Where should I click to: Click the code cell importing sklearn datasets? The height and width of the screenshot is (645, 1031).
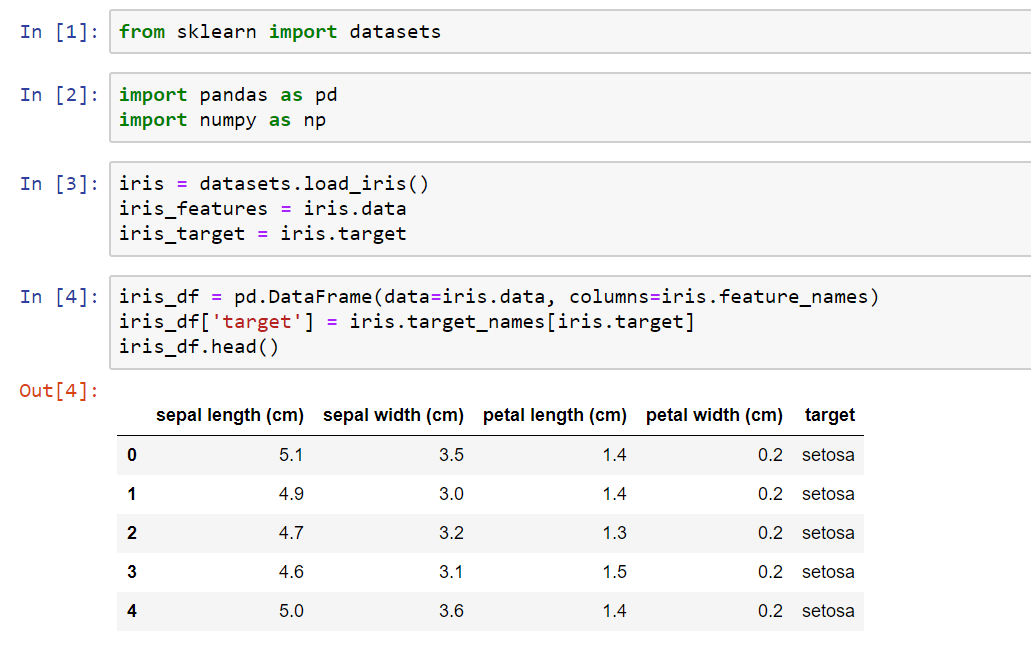[280, 32]
